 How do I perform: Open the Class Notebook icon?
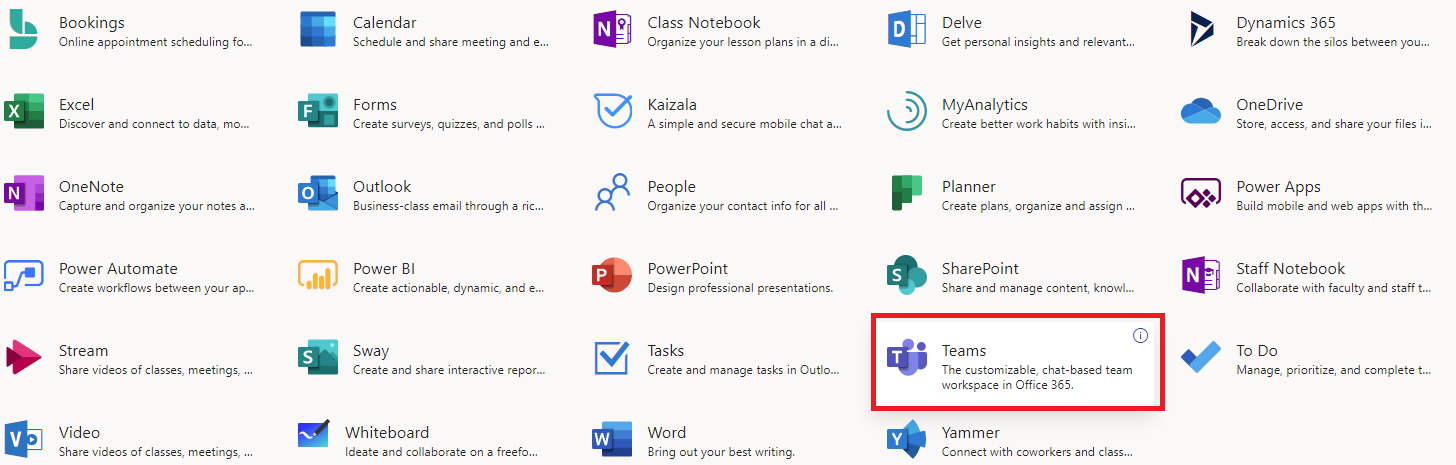(x=613, y=30)
